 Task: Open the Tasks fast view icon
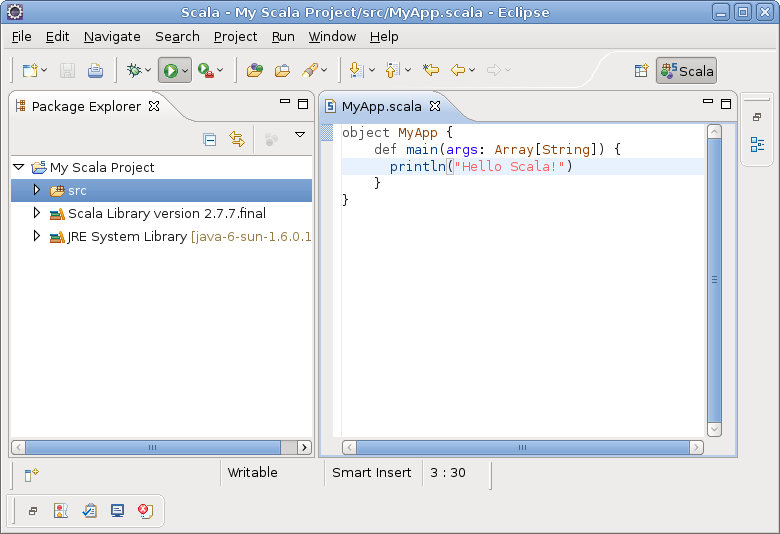(x=89, y=510)
